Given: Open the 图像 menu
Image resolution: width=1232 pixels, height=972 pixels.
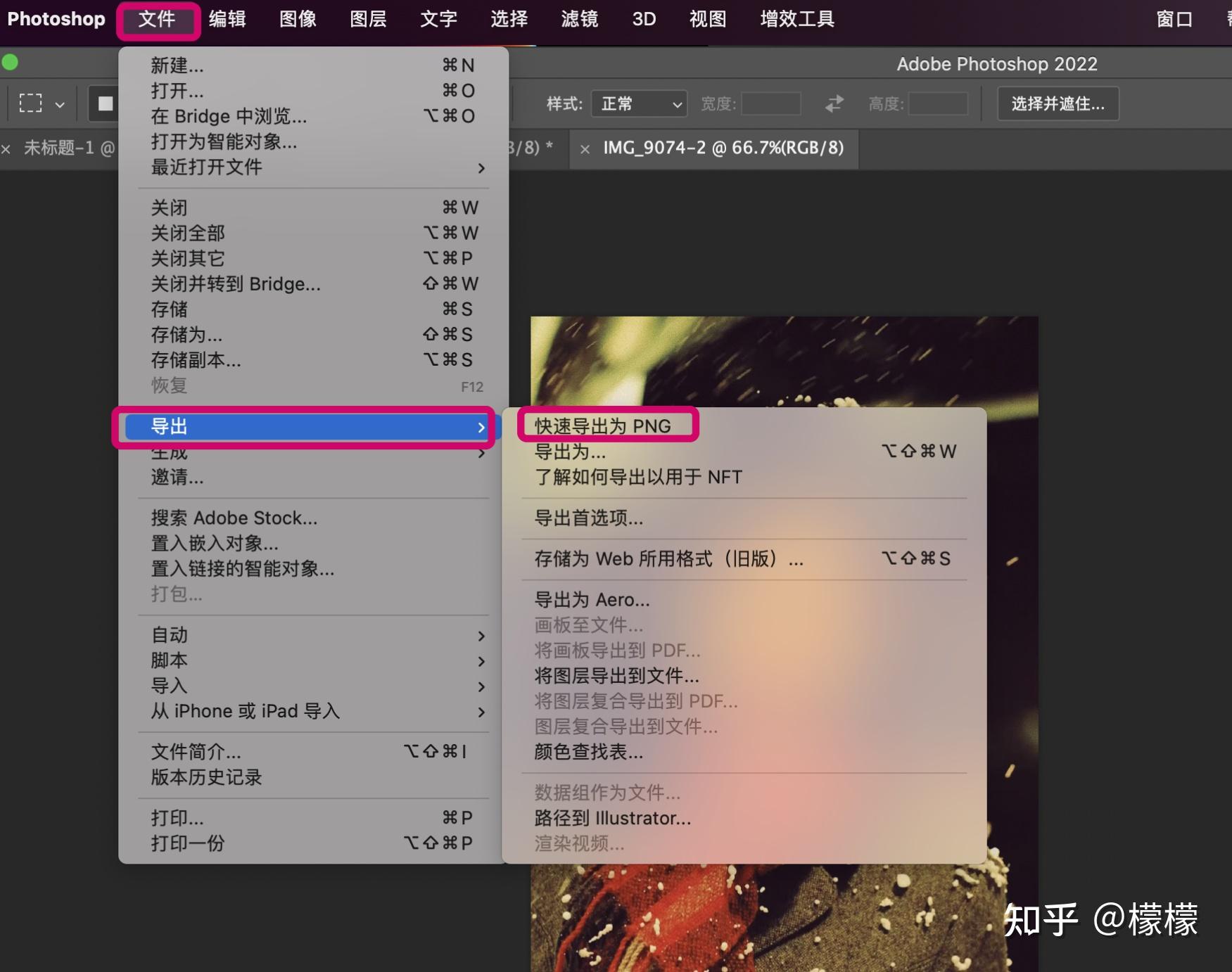Looking at the screenshot, I should pyautogui.click(x=297, y=19).
